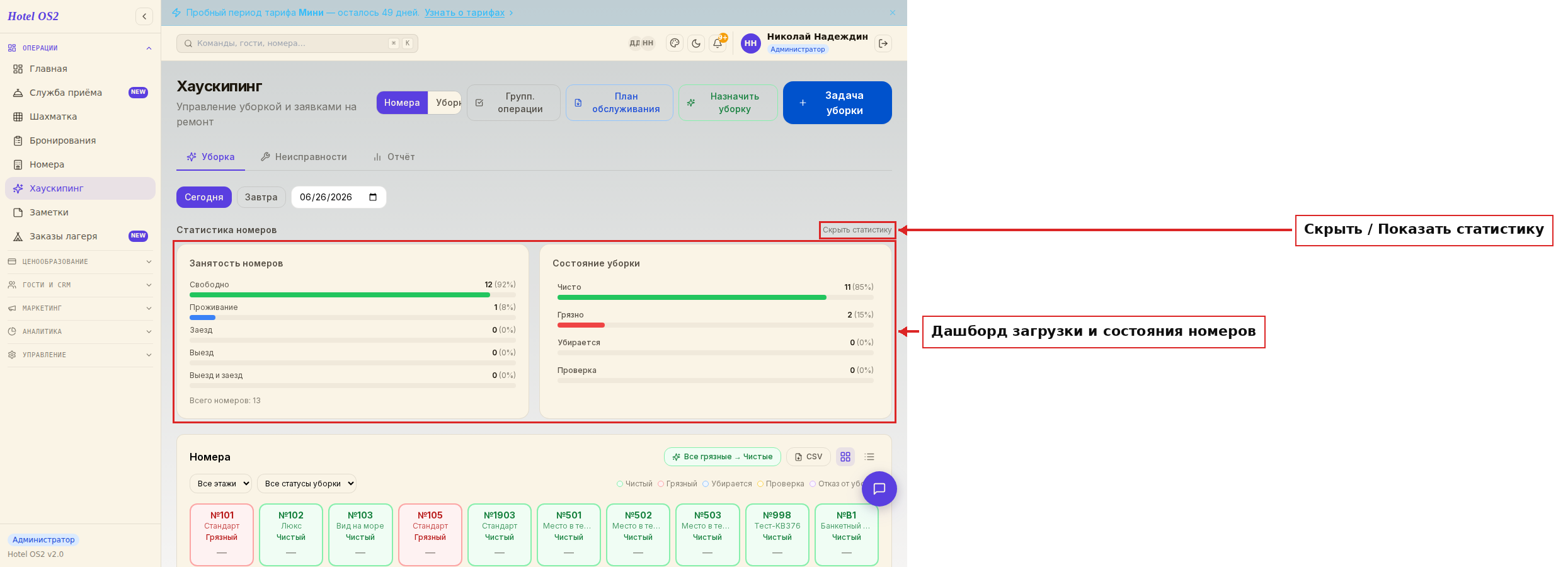Select grid view icon for rooms

coord(845,457)
